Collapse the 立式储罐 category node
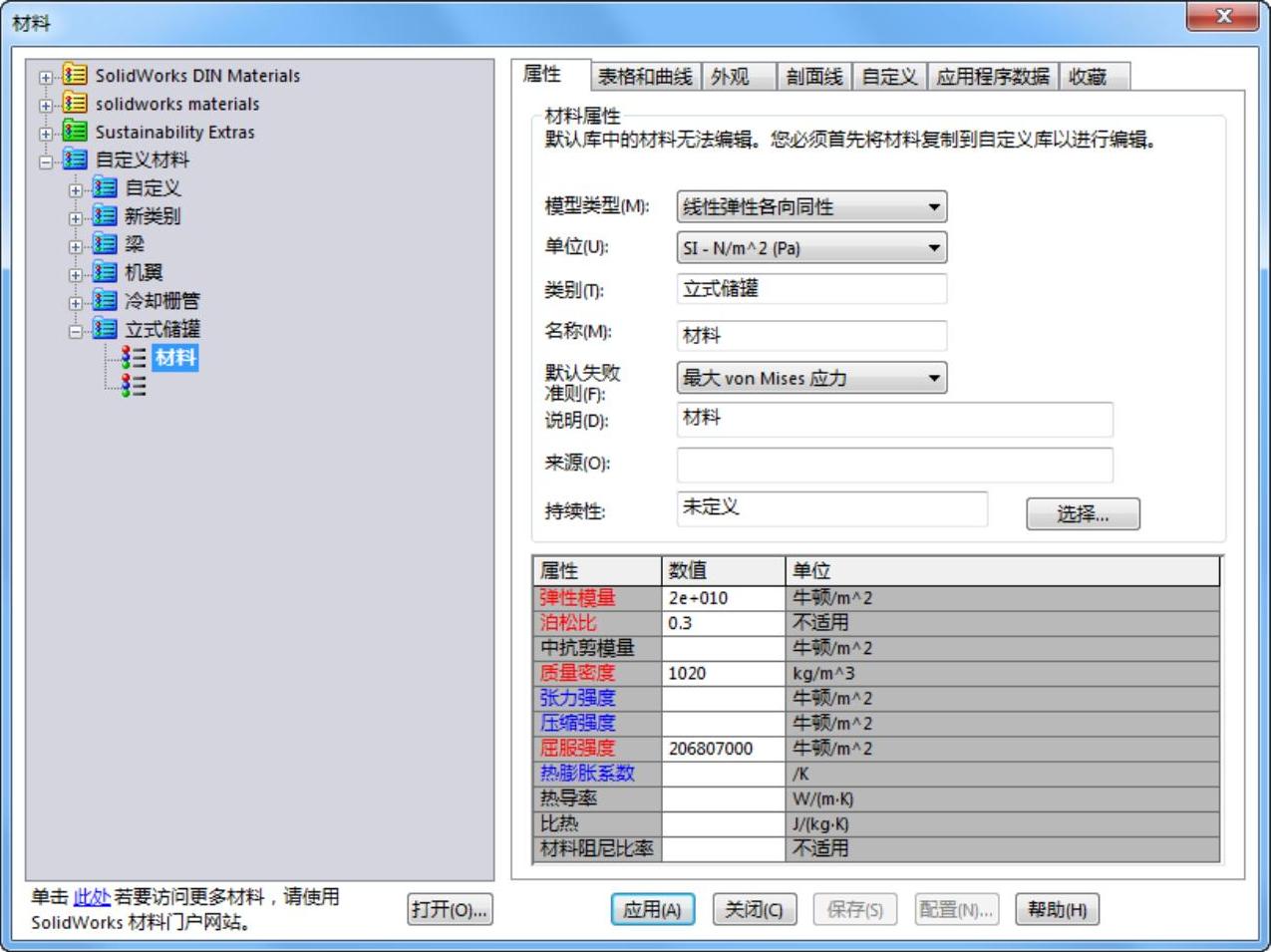 point(76,330)
